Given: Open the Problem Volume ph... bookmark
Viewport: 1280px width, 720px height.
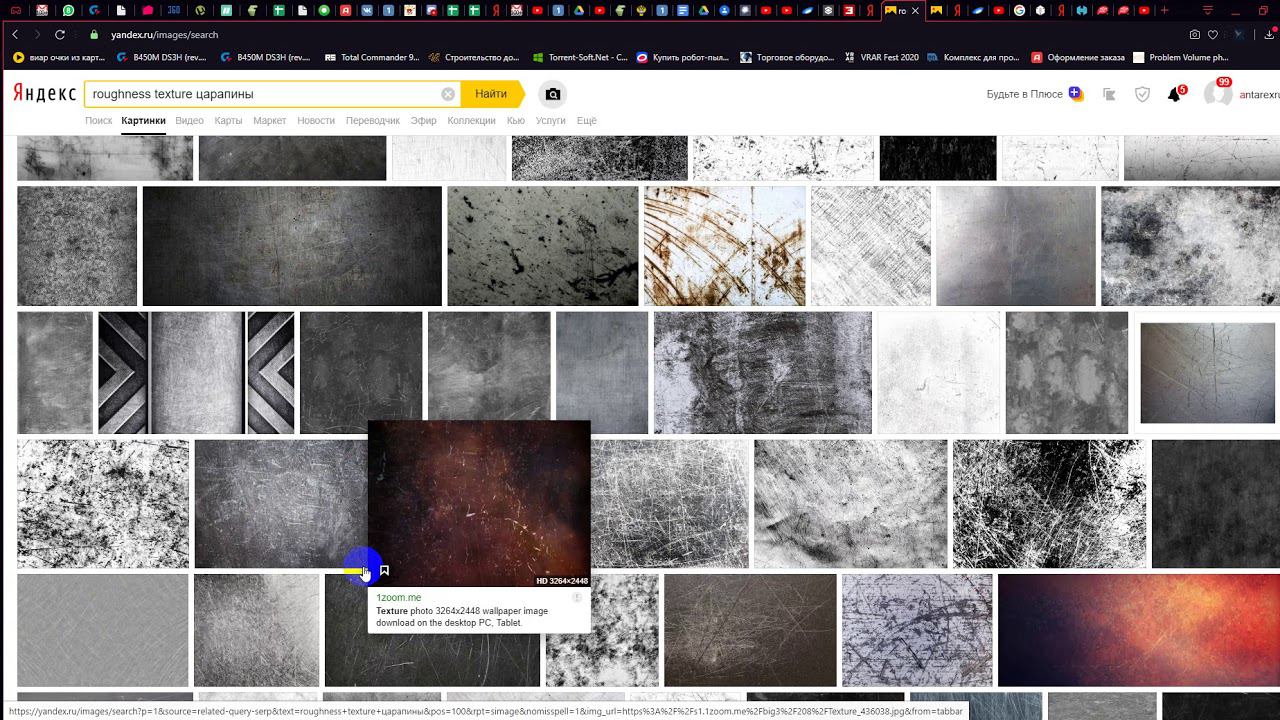Looking at the screenshot, I should [x=1180, y=58].
